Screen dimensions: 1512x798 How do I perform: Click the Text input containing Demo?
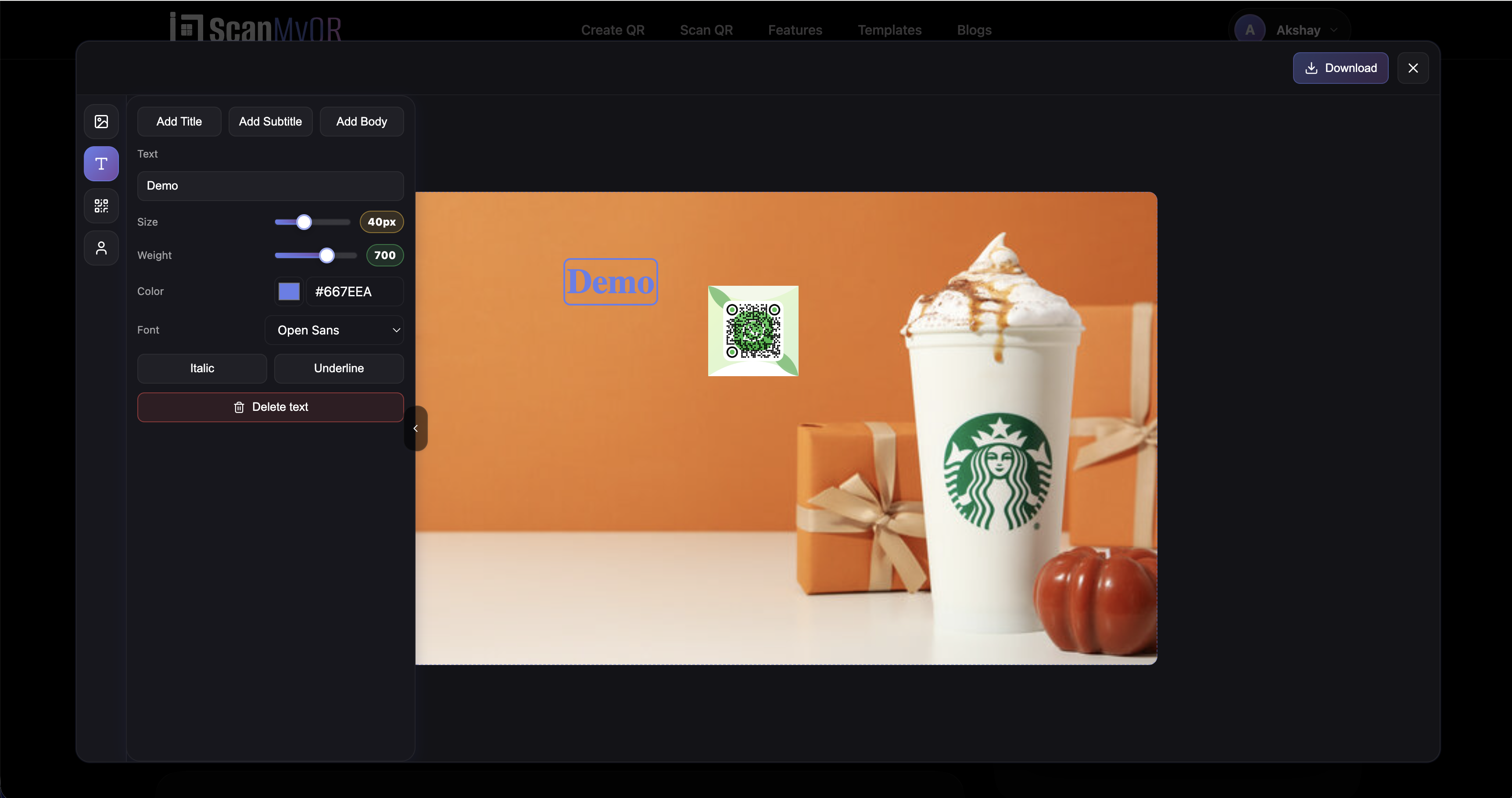click(270, 186)
